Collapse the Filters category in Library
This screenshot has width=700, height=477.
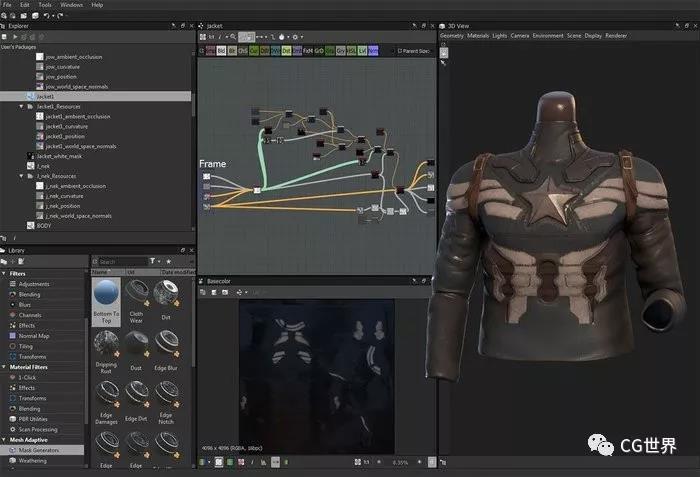4,273
